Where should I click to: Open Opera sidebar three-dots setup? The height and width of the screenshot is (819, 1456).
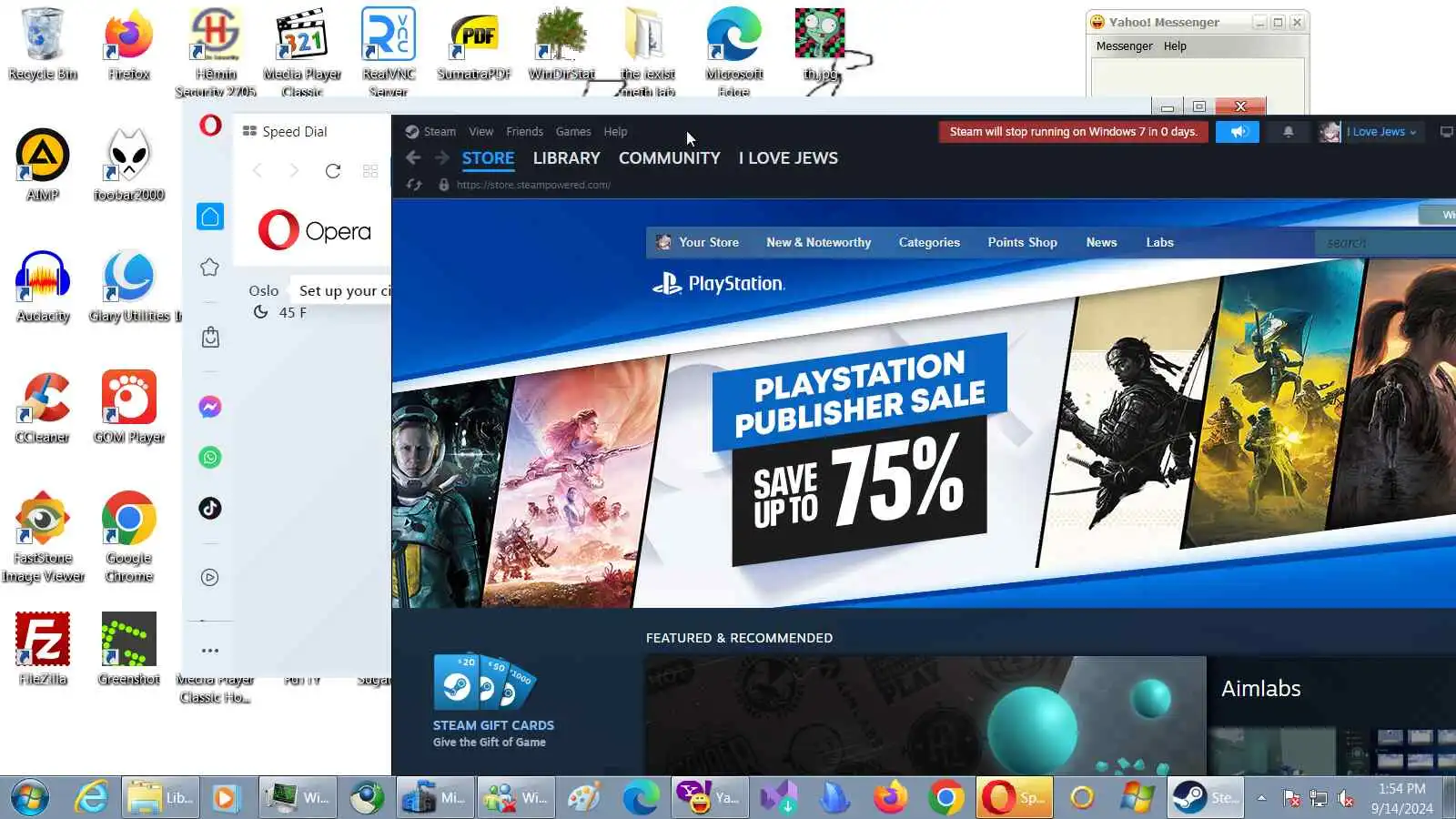210,651
